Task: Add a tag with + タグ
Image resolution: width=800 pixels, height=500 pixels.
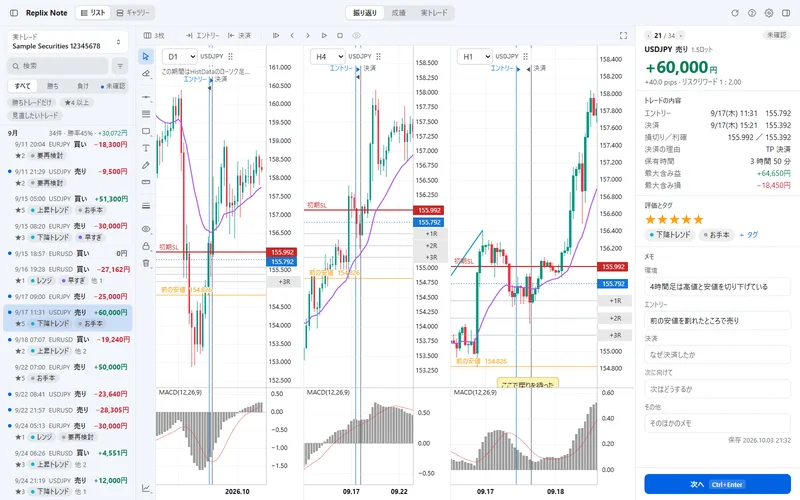Action: [748, 235]
